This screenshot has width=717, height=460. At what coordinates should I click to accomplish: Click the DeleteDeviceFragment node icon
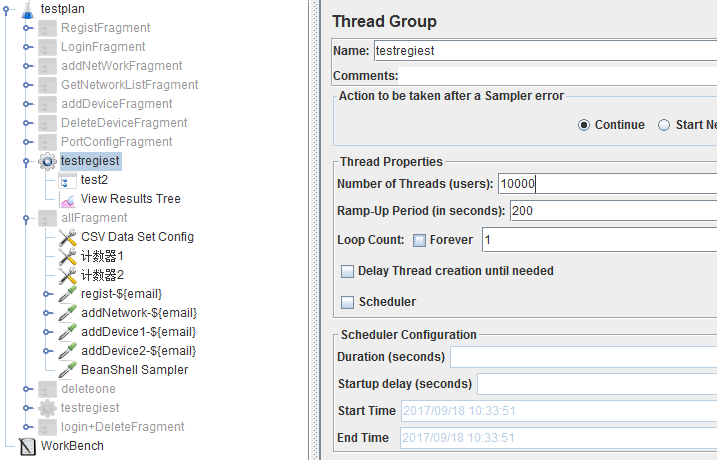(47, 123)
